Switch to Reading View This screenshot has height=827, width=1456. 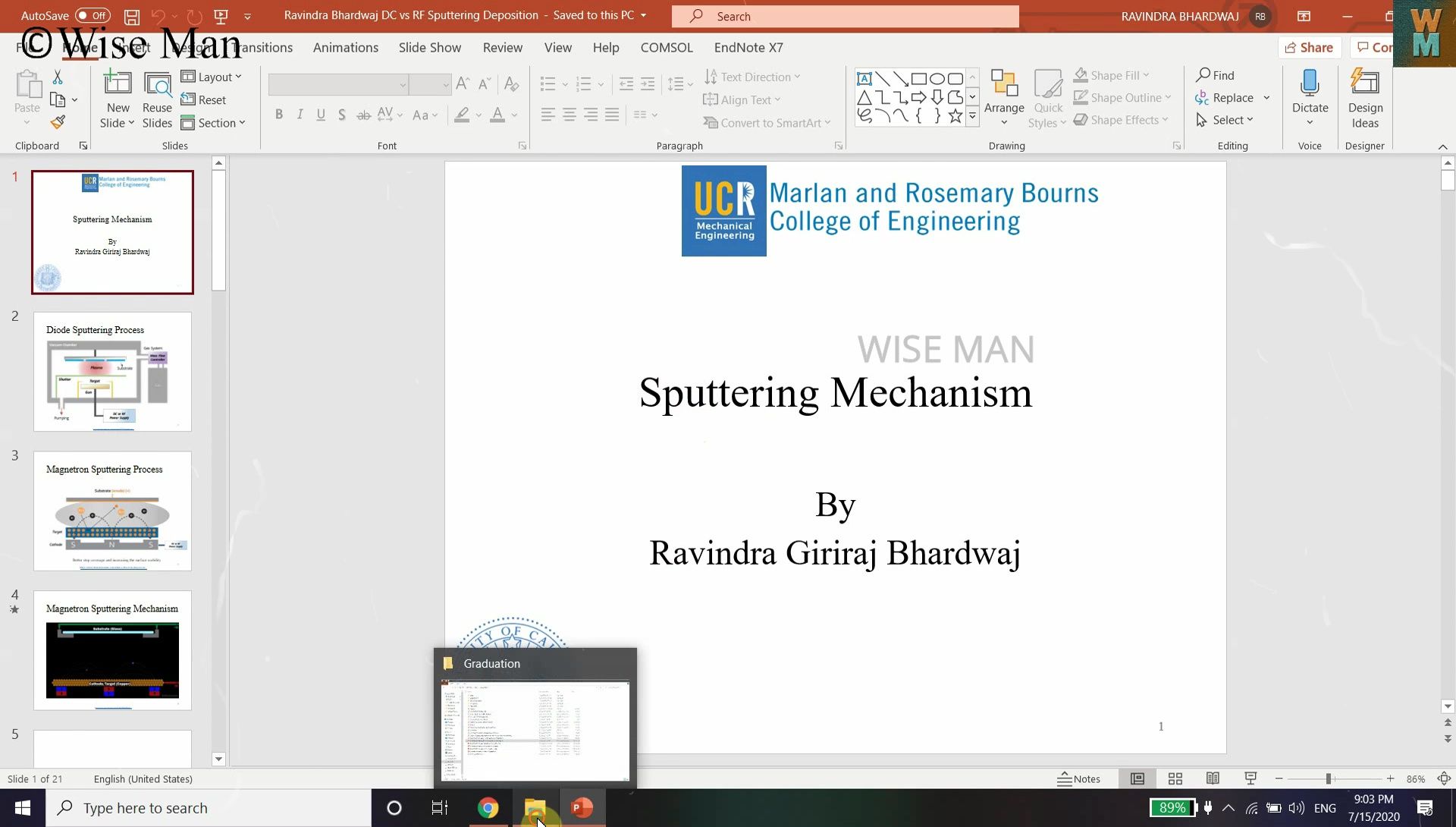[x=1213, y=779]
